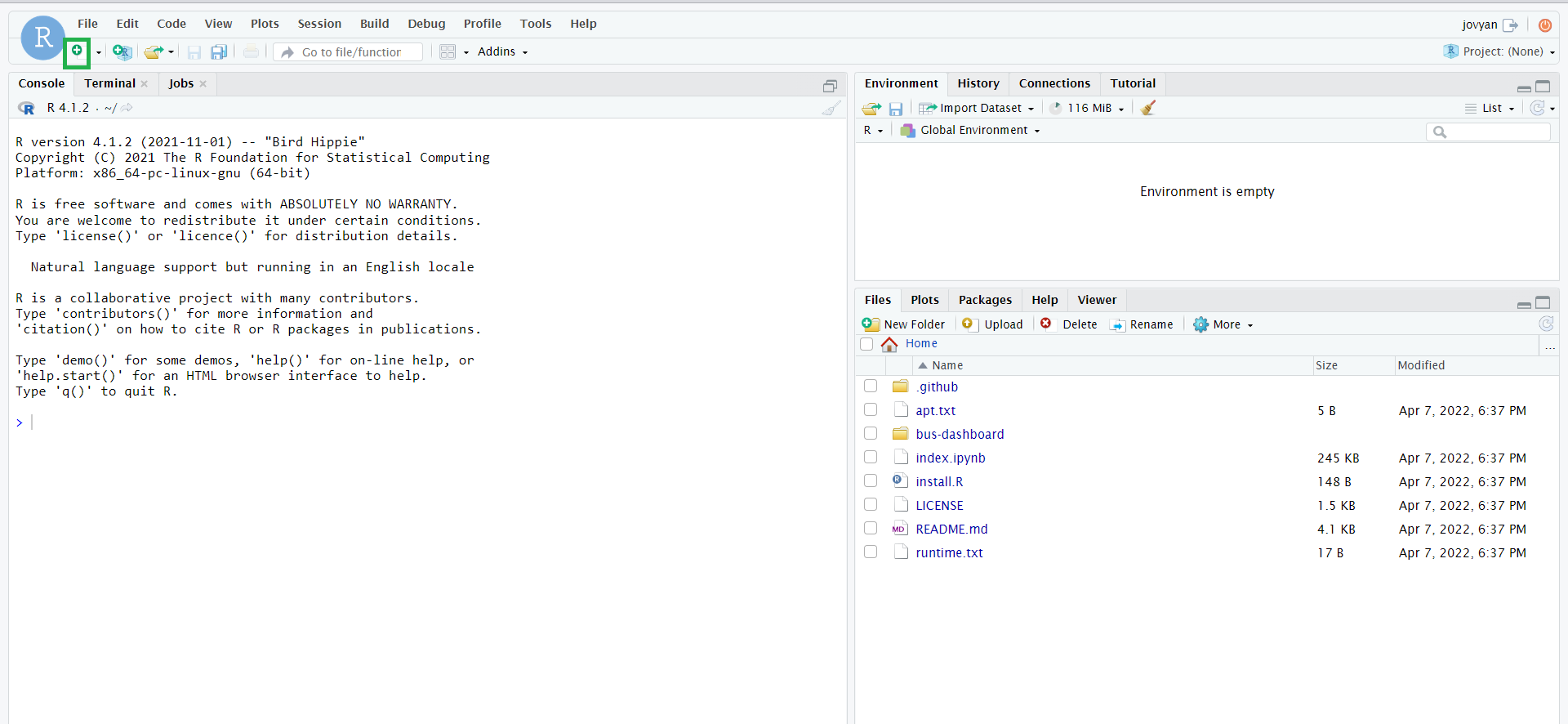Check the README.md checkbox
This screenshot has width=1568, height=724.
click(x=871, y=528)
